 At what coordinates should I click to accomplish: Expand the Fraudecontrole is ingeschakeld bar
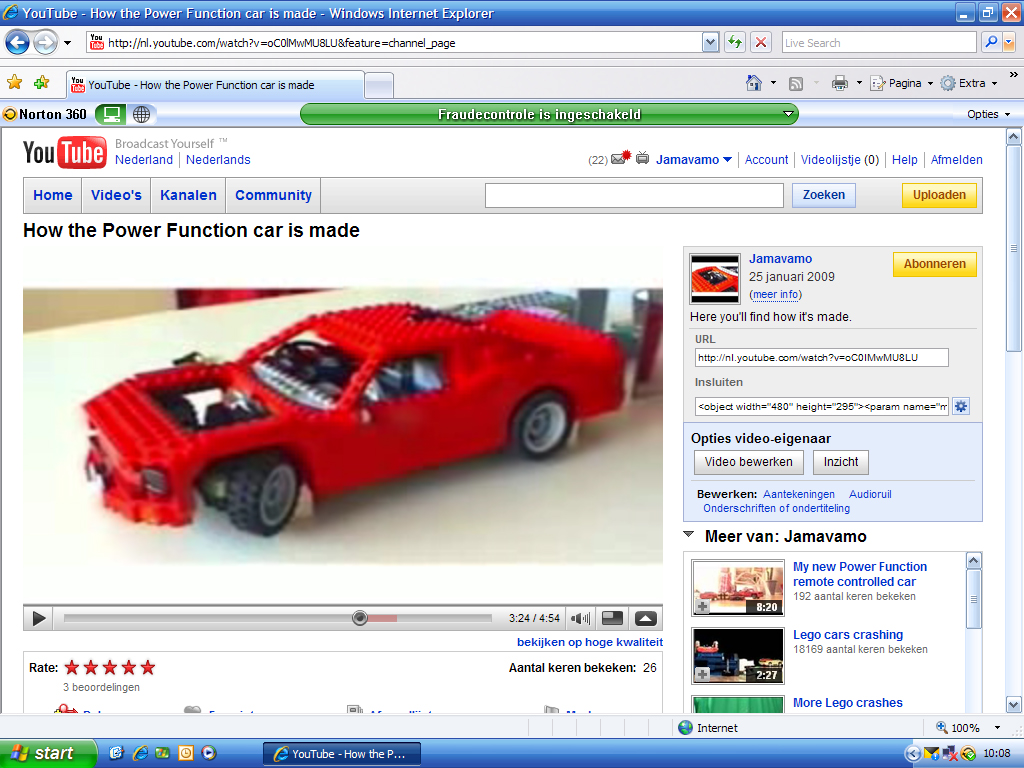click(788, 114)
